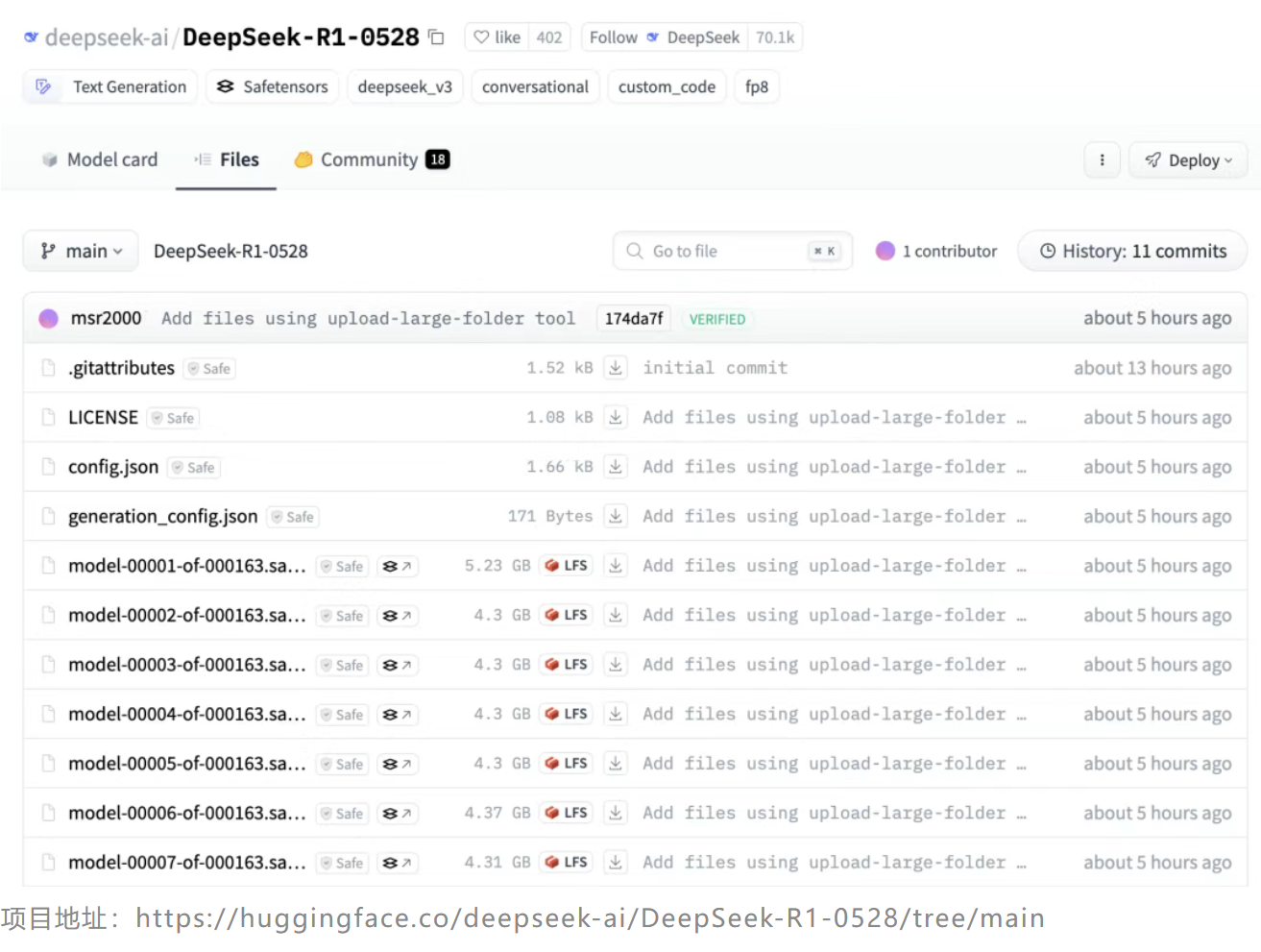Screen dimensions: 1261x952
Task: Click the Safe badge on LICENSE
Action: click(x=173, y=418)
